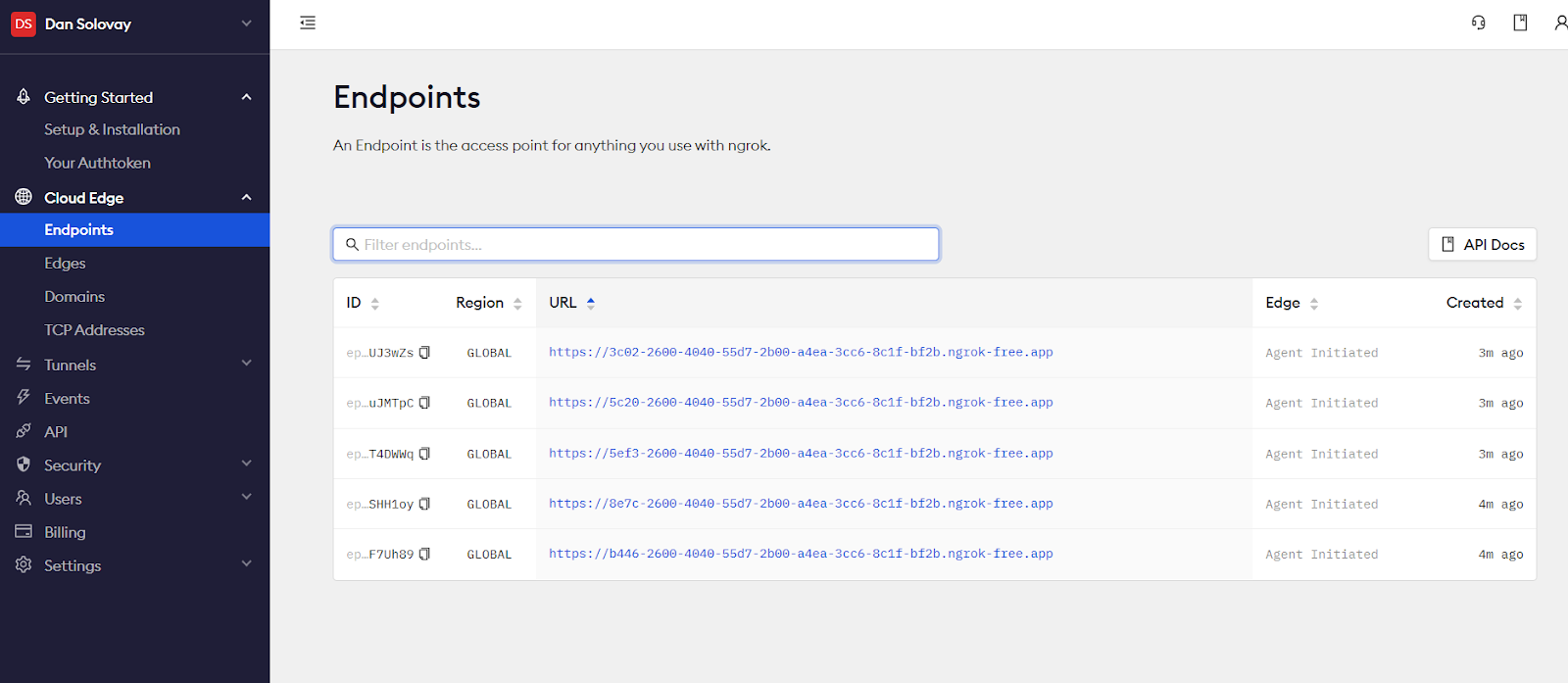Focus the Filter endpoints search field
Image resolution: width=1568 pixels, height=683 pixels.
[x=636, y=244]
